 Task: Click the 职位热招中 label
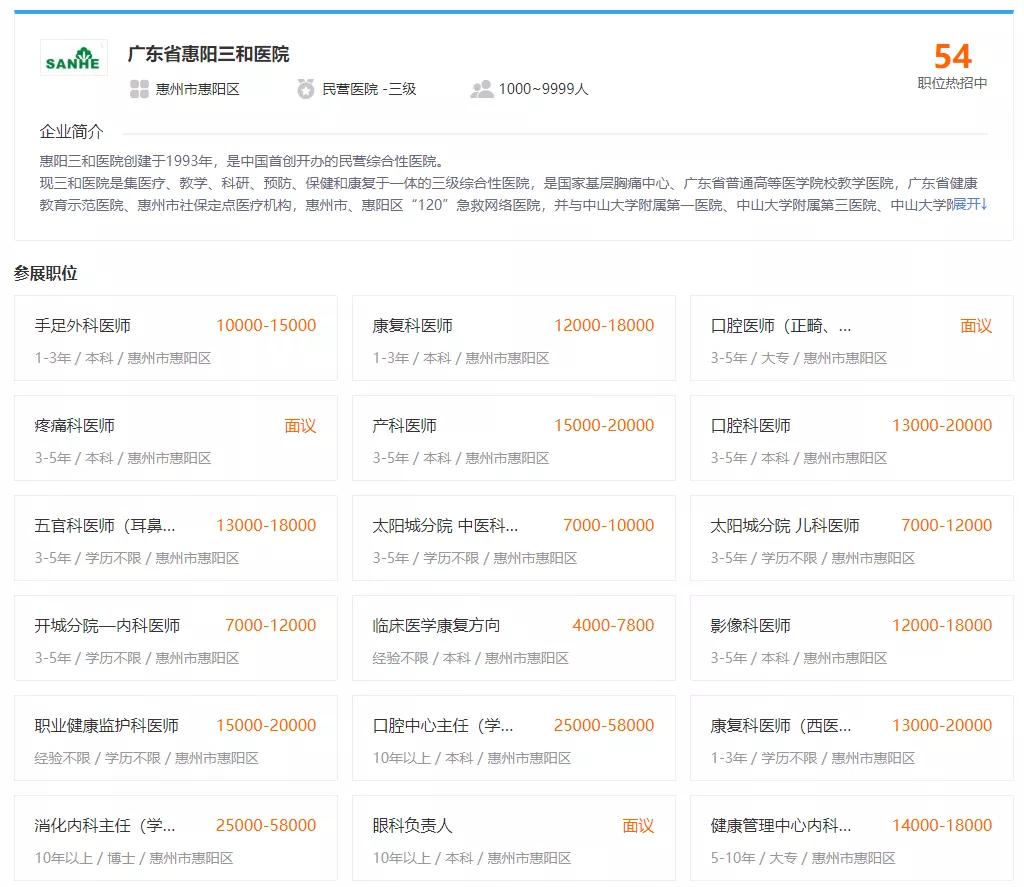(950, 85)
